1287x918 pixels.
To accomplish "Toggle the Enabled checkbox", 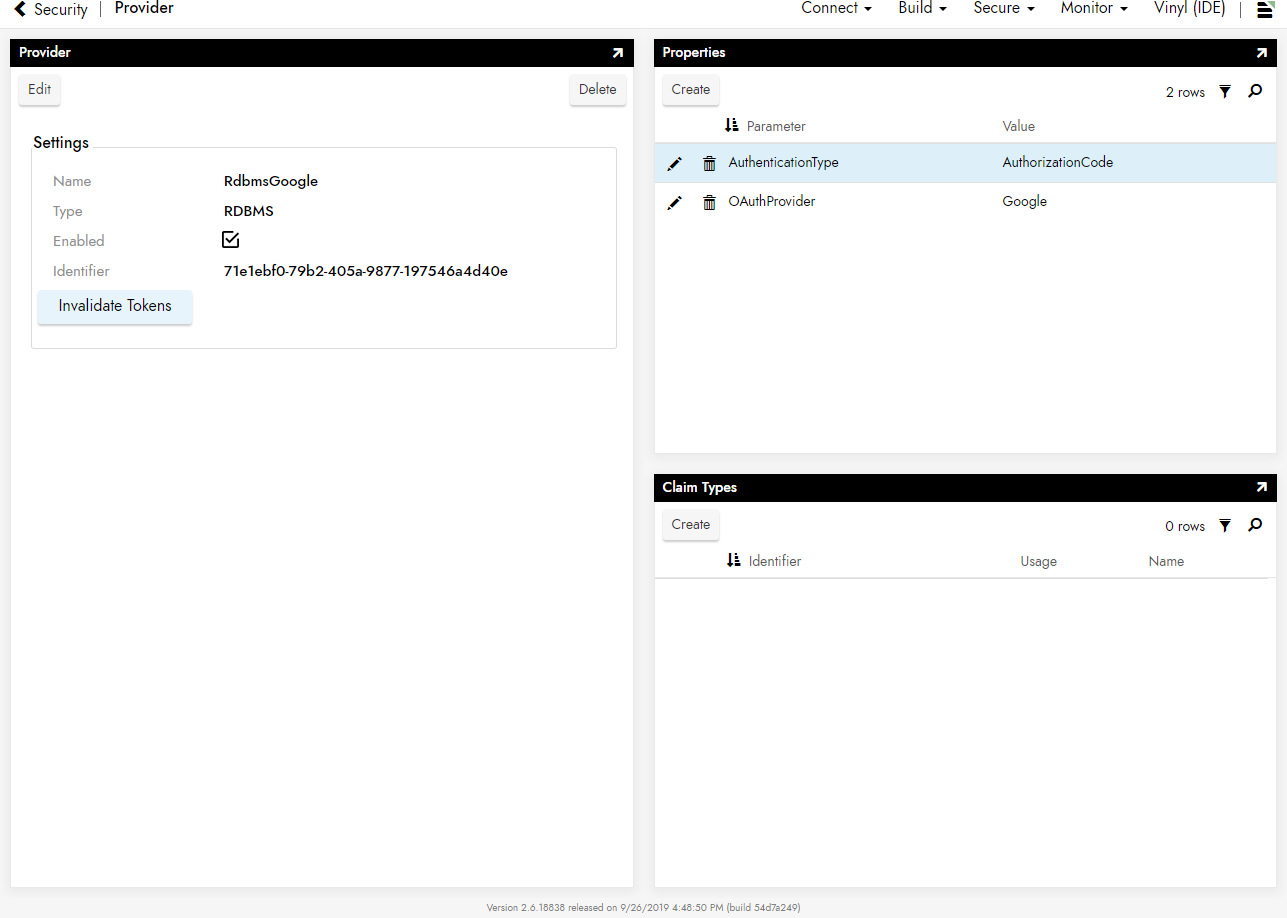I will coord(231,240).
